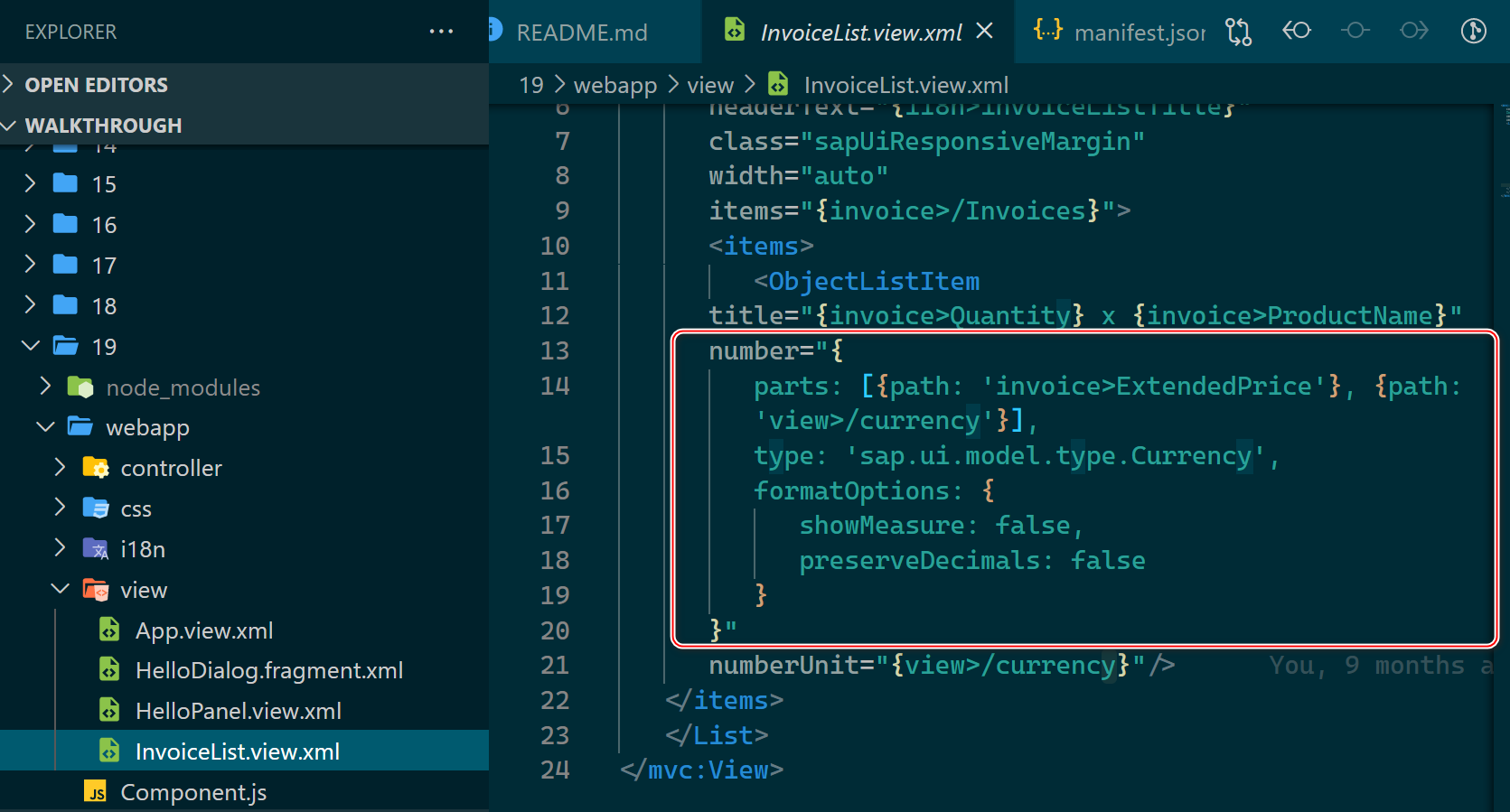Go to previous change arrow icon
The width and height of the screenshot is (1510, 812).
[1297, 31]
